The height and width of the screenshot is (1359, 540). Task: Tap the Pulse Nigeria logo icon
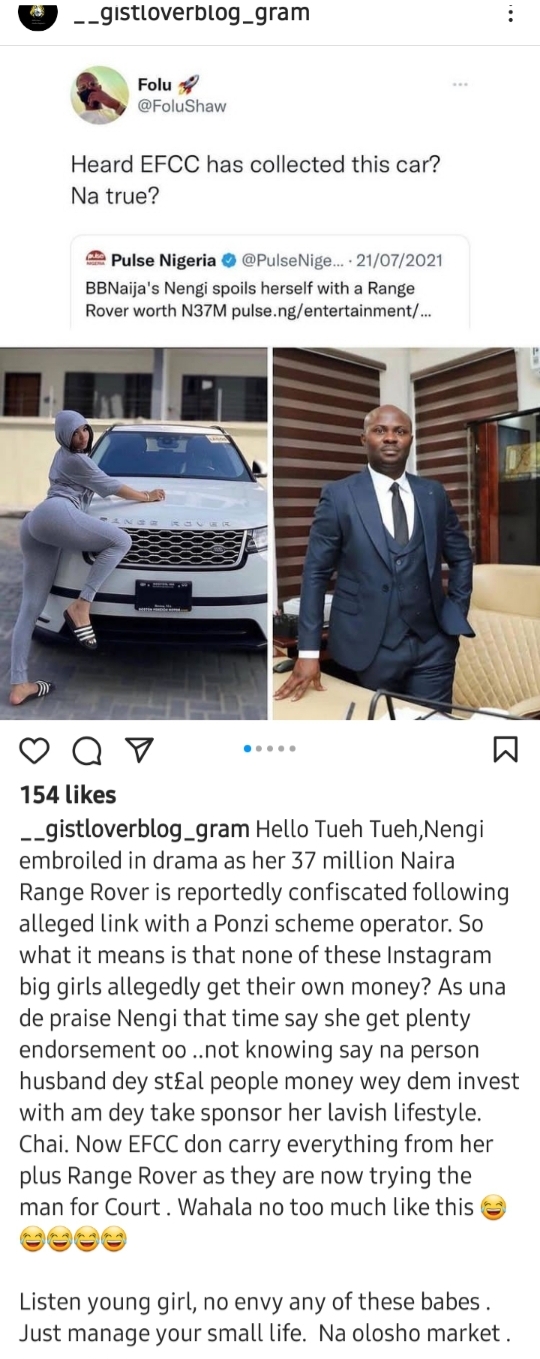96,260
